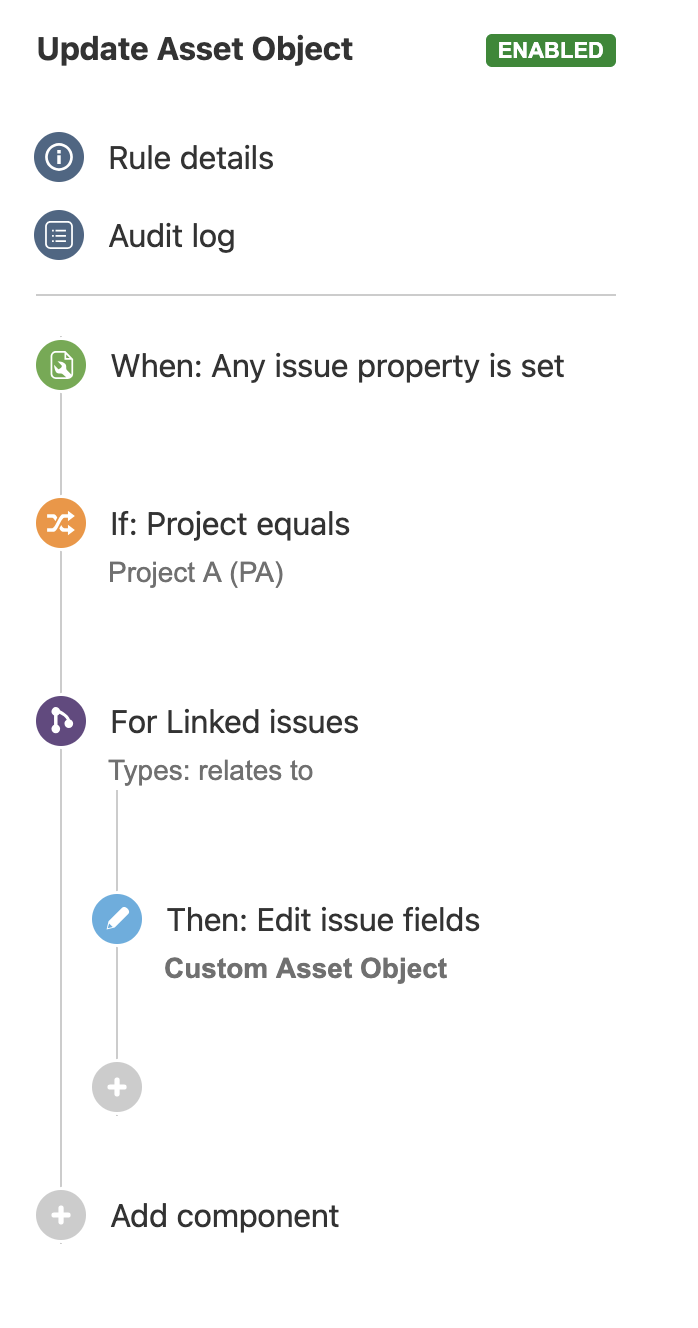698x1328 pixels.
Task: Open the 'When: Any issue property is set' trigger
Action: pos(337,367)
